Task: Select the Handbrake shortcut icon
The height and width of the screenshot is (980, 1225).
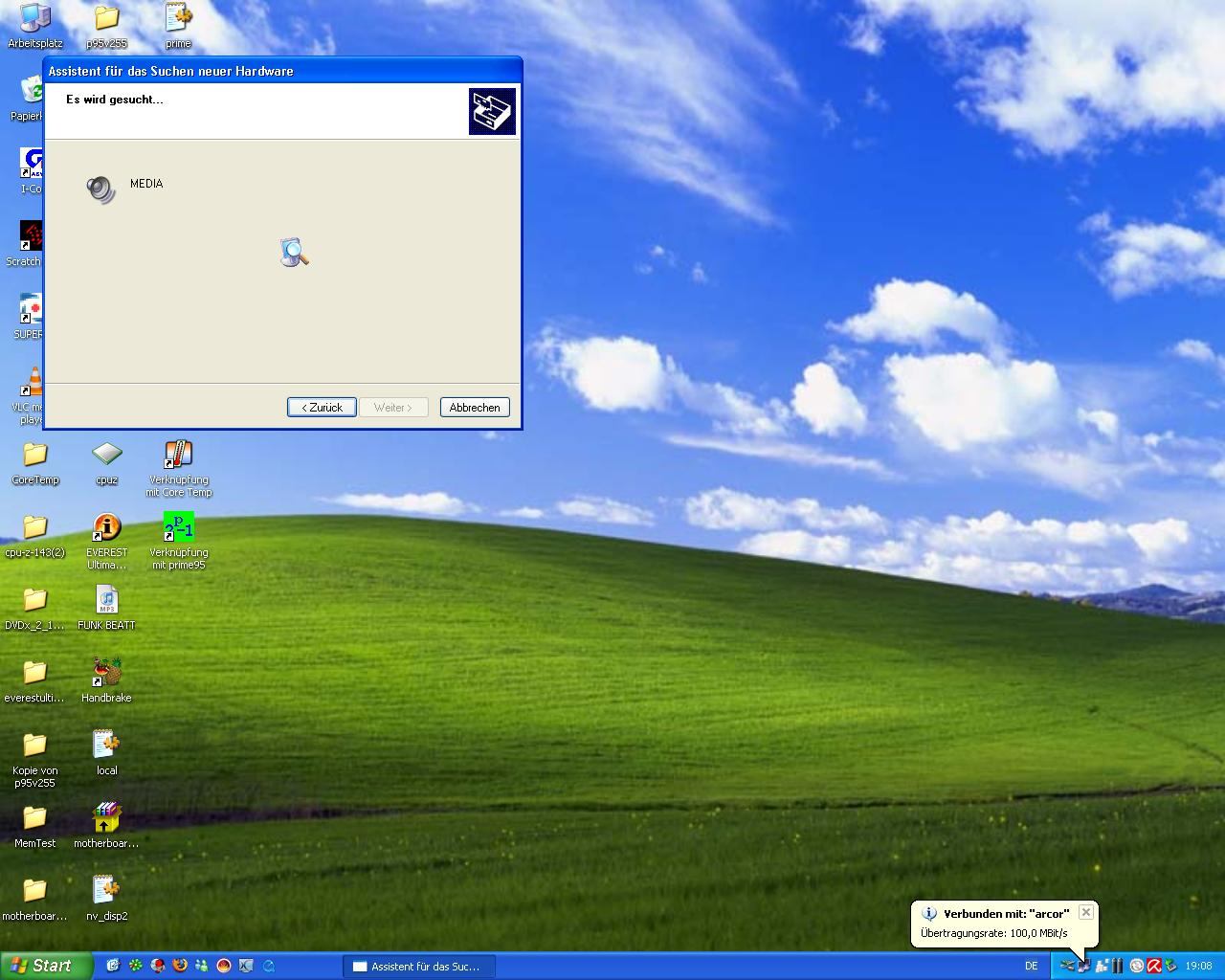Action: 106,681
